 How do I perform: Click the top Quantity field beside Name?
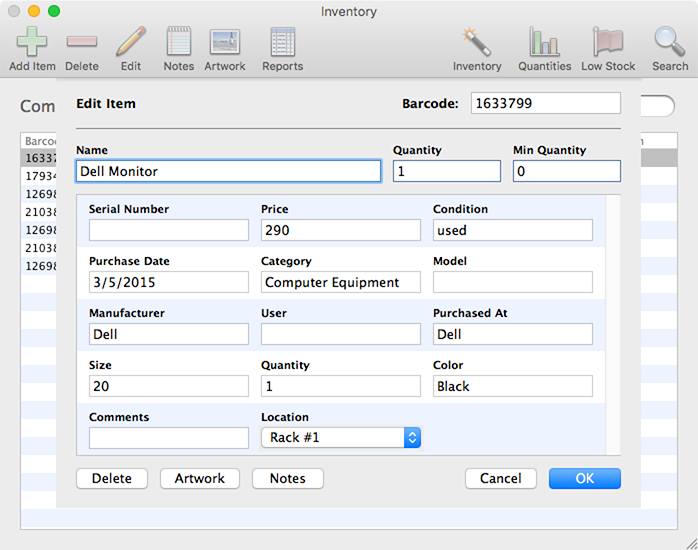pos(446,171)
